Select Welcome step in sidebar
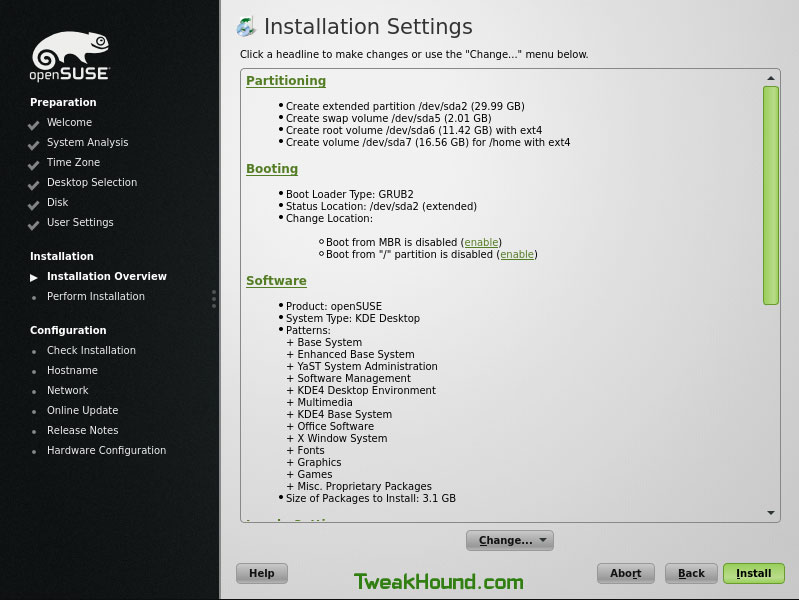This screenshot has height=600, width=799. 69,122
